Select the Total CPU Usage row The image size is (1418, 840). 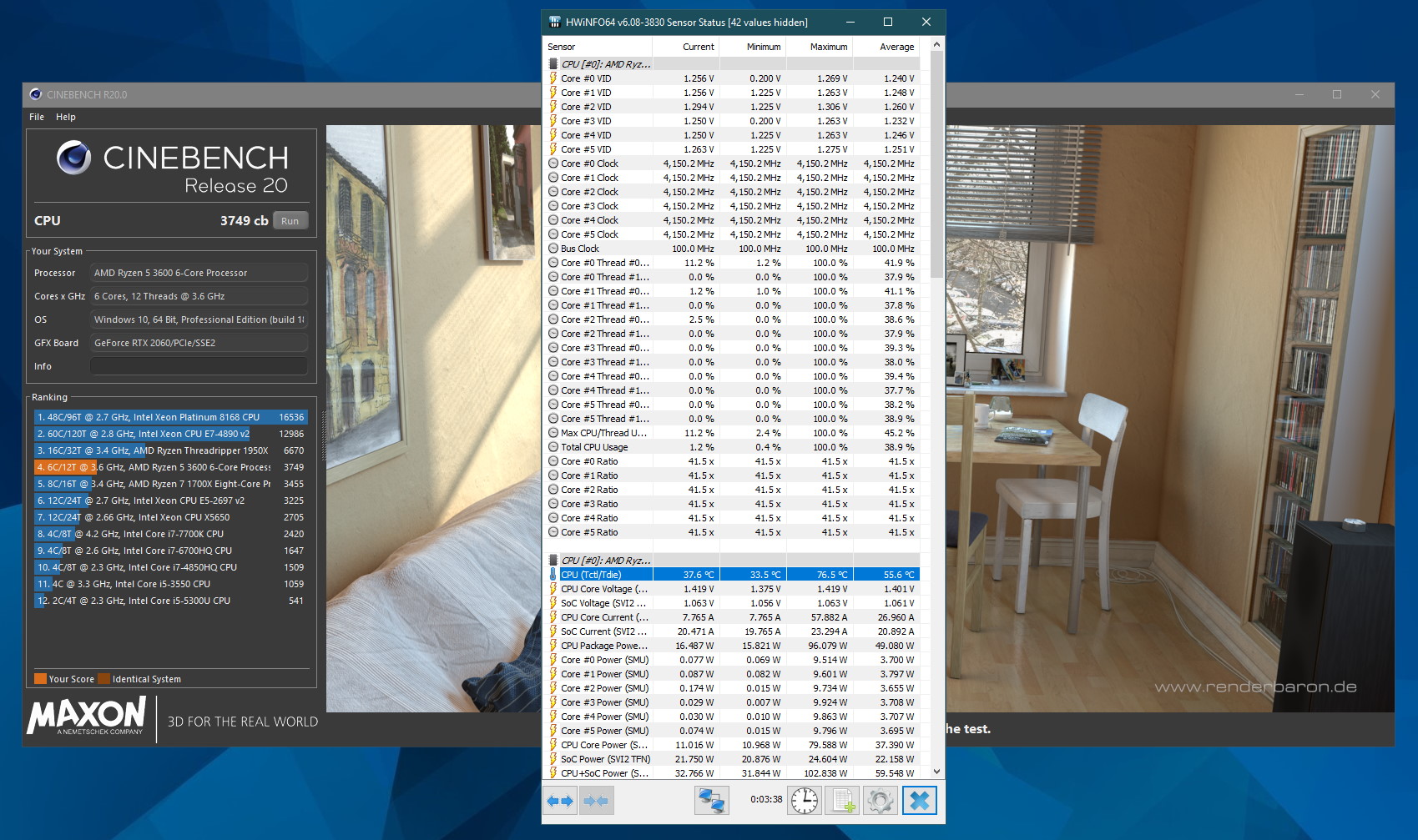pyautogui.click(x=732, y=447)
